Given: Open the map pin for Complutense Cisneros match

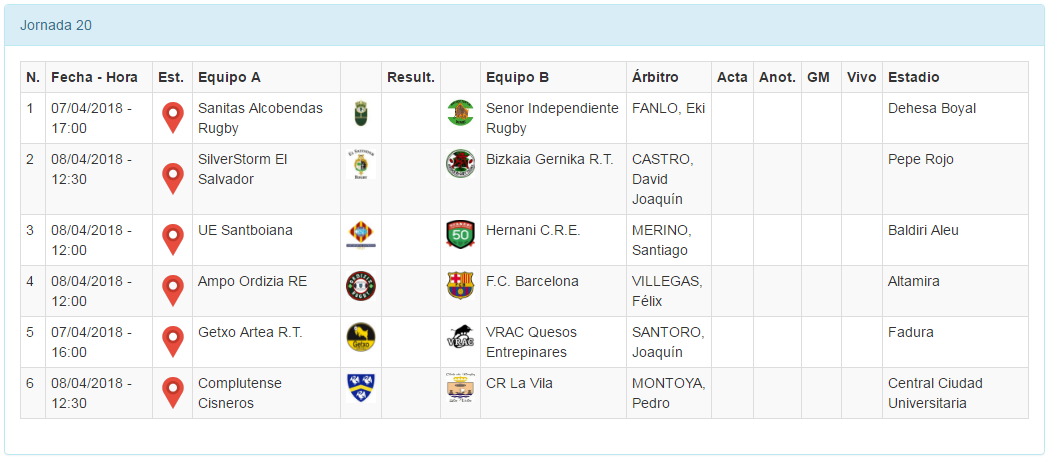Looking at the screenshot, I should click(173, 392).
